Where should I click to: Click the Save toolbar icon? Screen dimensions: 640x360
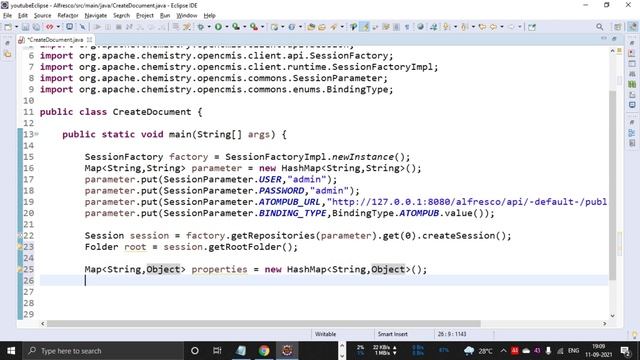(x=25, y=27)
